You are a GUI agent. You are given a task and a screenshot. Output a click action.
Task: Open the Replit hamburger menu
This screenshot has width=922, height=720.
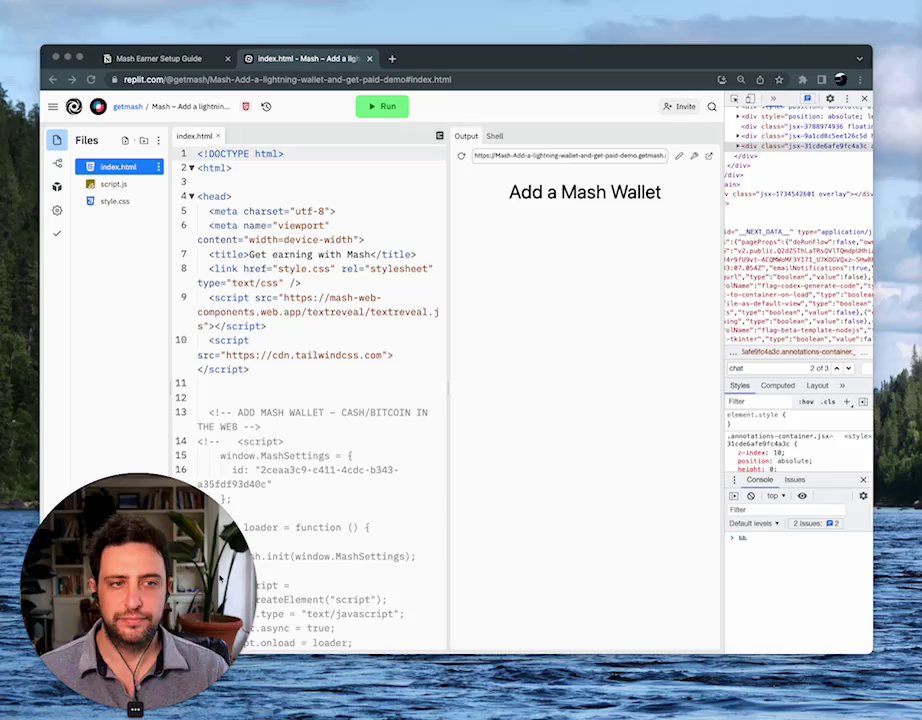tap(53, 106)
